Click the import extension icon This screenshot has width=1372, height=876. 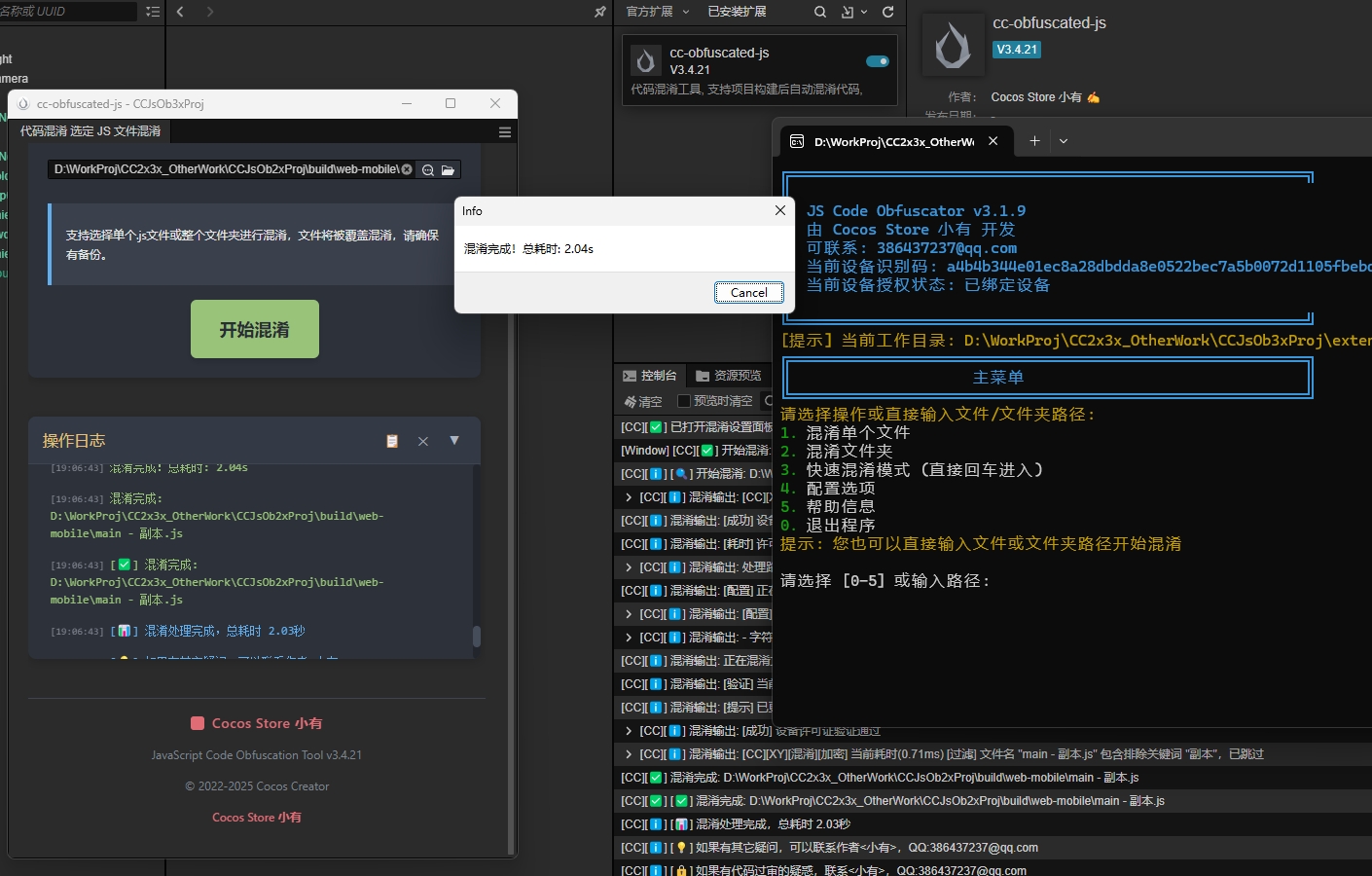[847, 12]
